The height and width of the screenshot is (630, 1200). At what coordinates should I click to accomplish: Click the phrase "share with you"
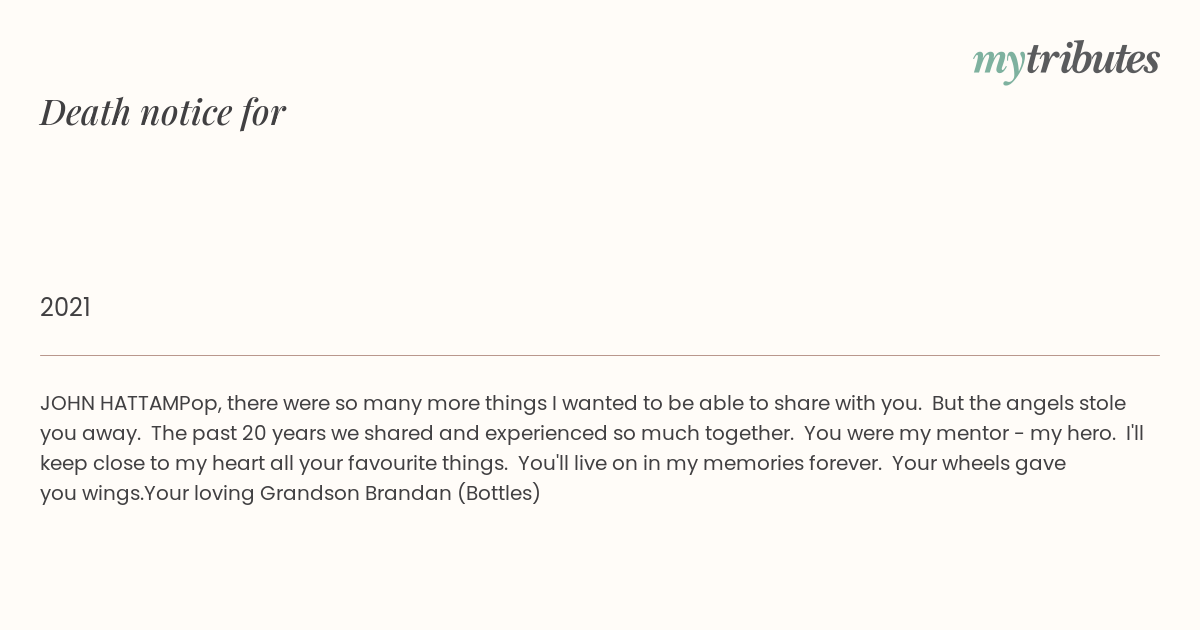pos(852,403)
